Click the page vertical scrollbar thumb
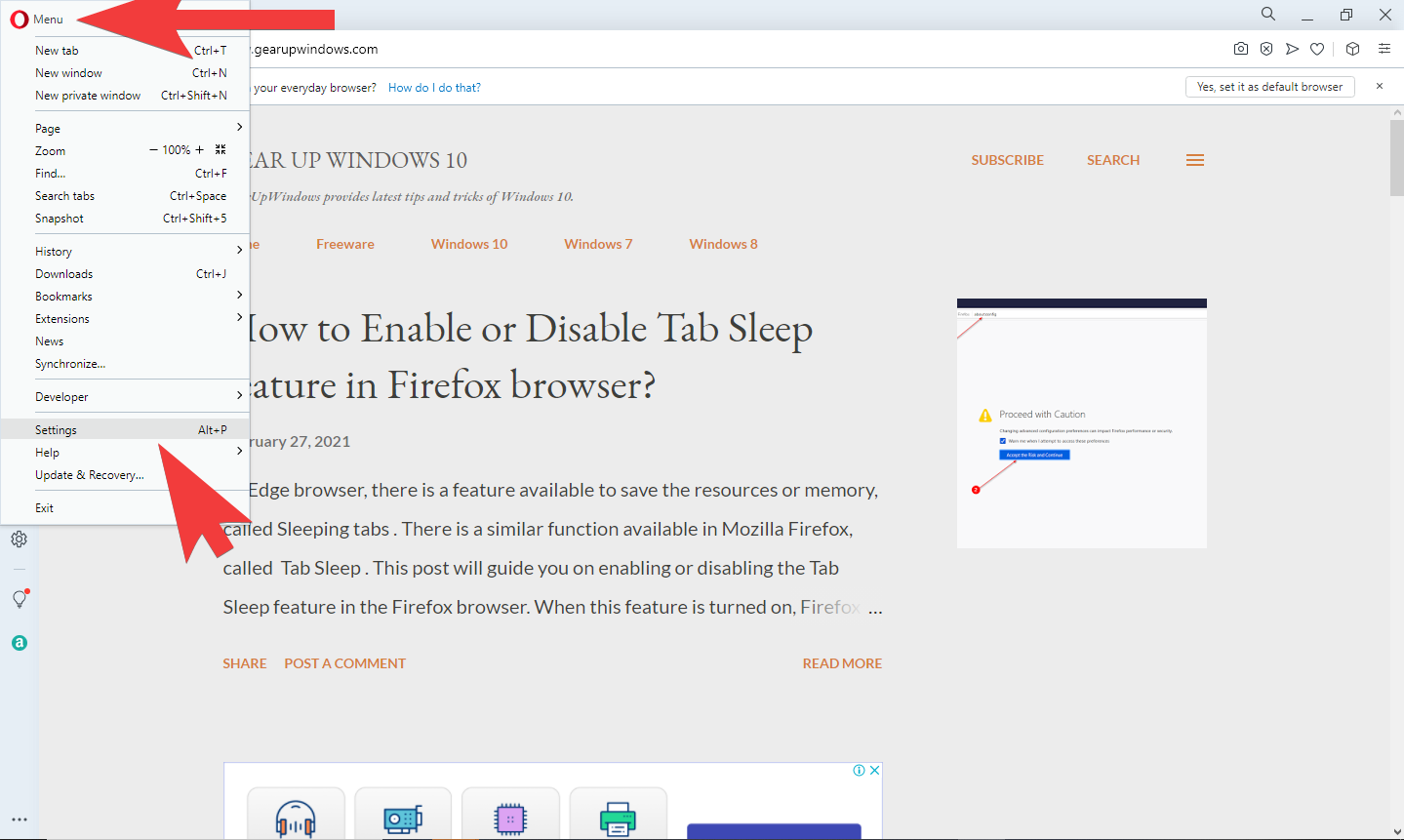This screenshot has width=1404, height=840. (x=1396, y=156)
